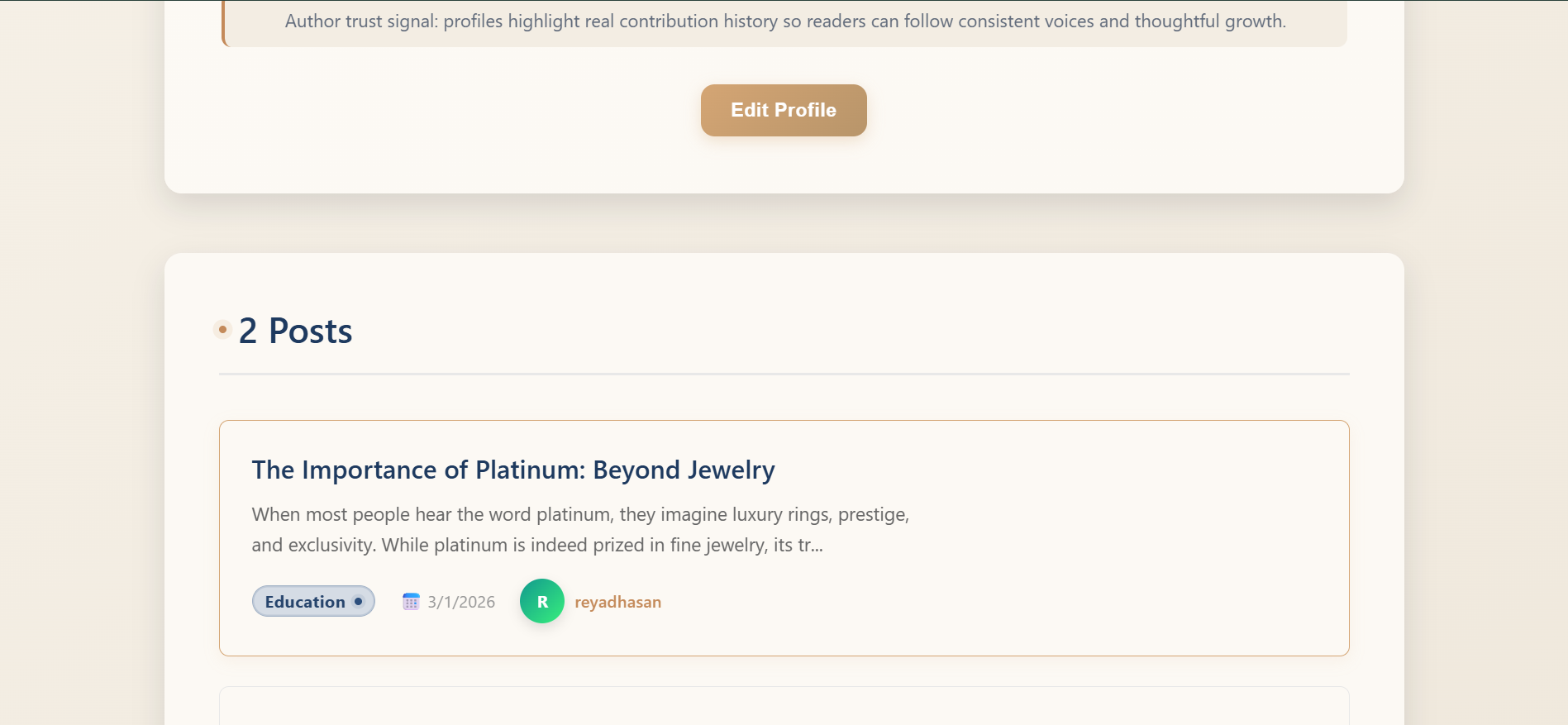Click the Author trust signal note
Viewport: 1568px width, 725px height.
pyautogui.click(x=784, y=21)
